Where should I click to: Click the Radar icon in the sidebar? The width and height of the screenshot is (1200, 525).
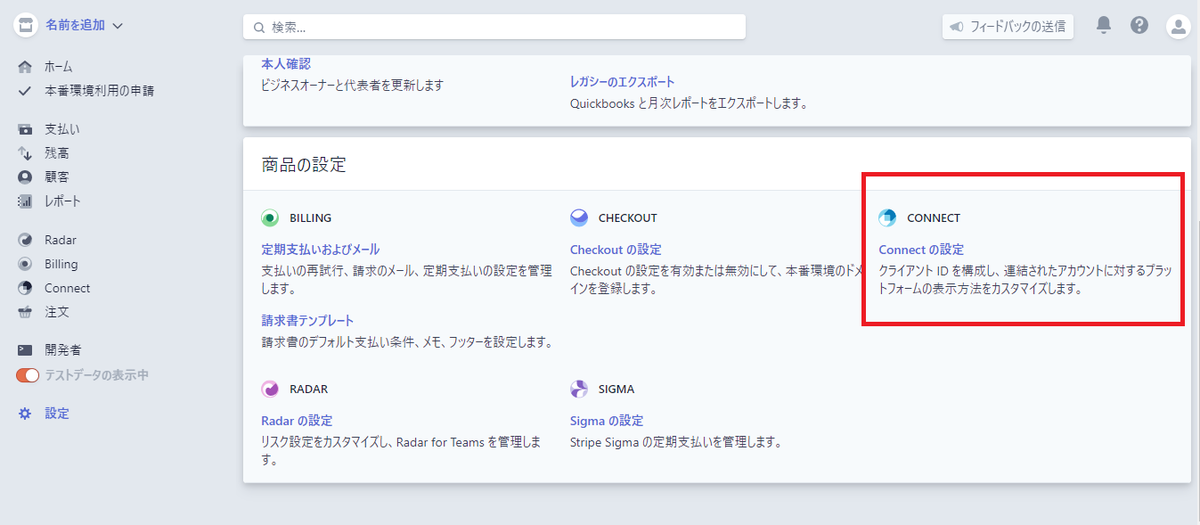click(26, 240)
